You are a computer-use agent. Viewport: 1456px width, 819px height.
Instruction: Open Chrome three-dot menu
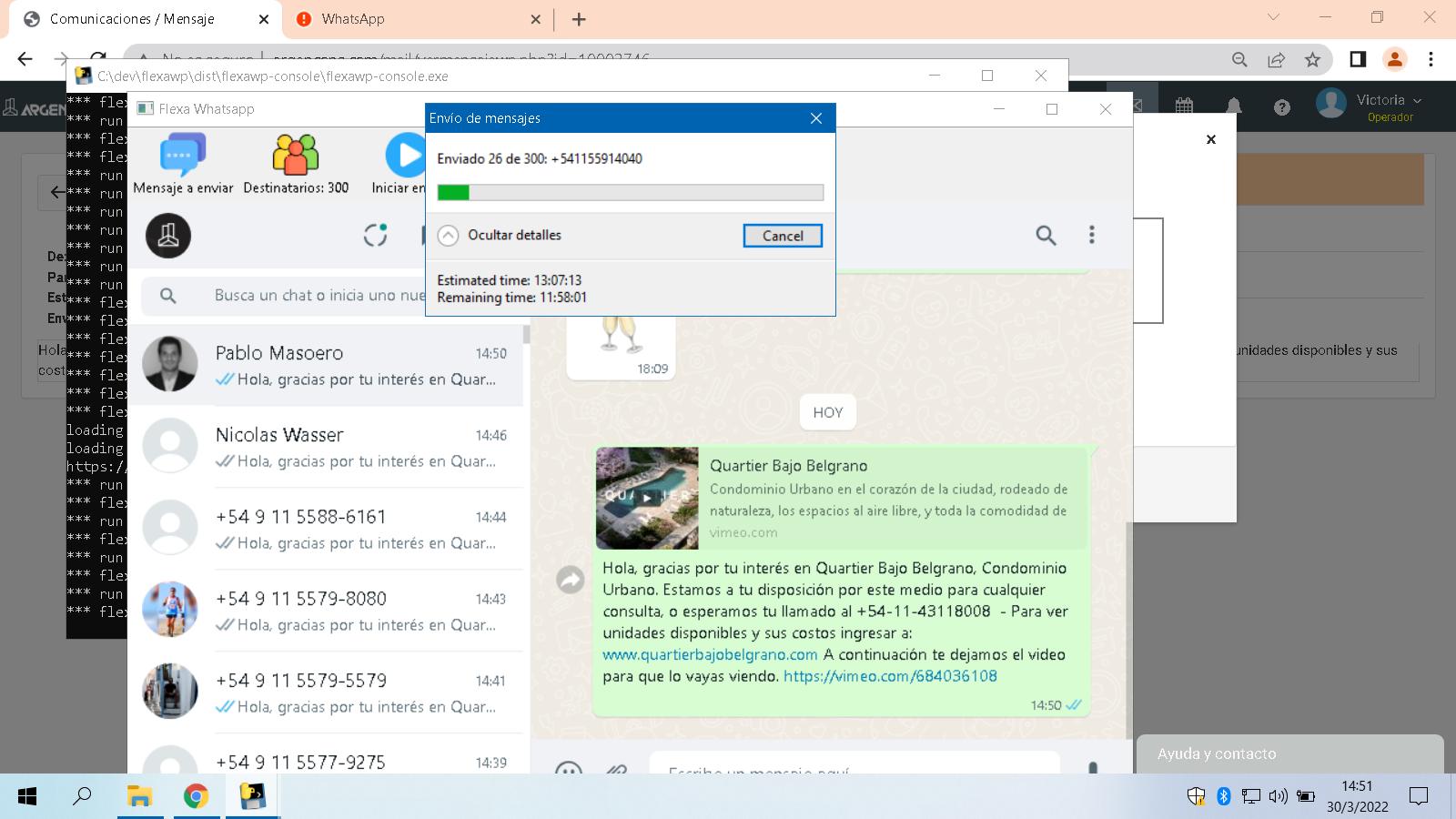coord(1431,59)
